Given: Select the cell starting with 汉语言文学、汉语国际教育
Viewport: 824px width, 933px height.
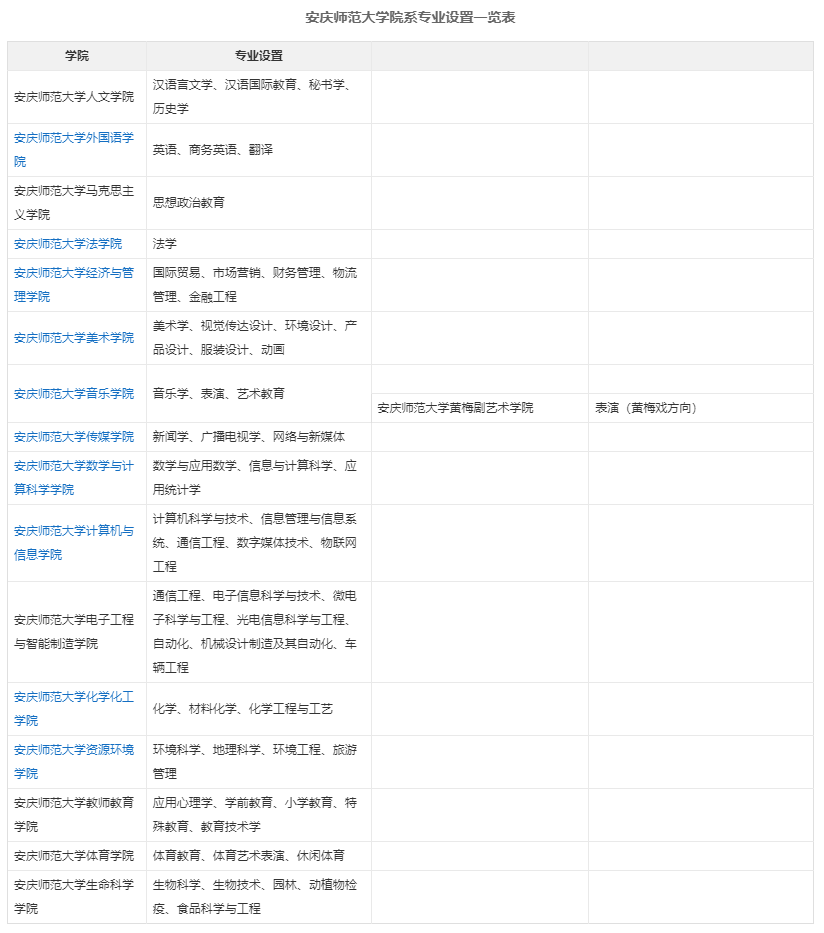Looking at the screenshot, I should [259, 97].
